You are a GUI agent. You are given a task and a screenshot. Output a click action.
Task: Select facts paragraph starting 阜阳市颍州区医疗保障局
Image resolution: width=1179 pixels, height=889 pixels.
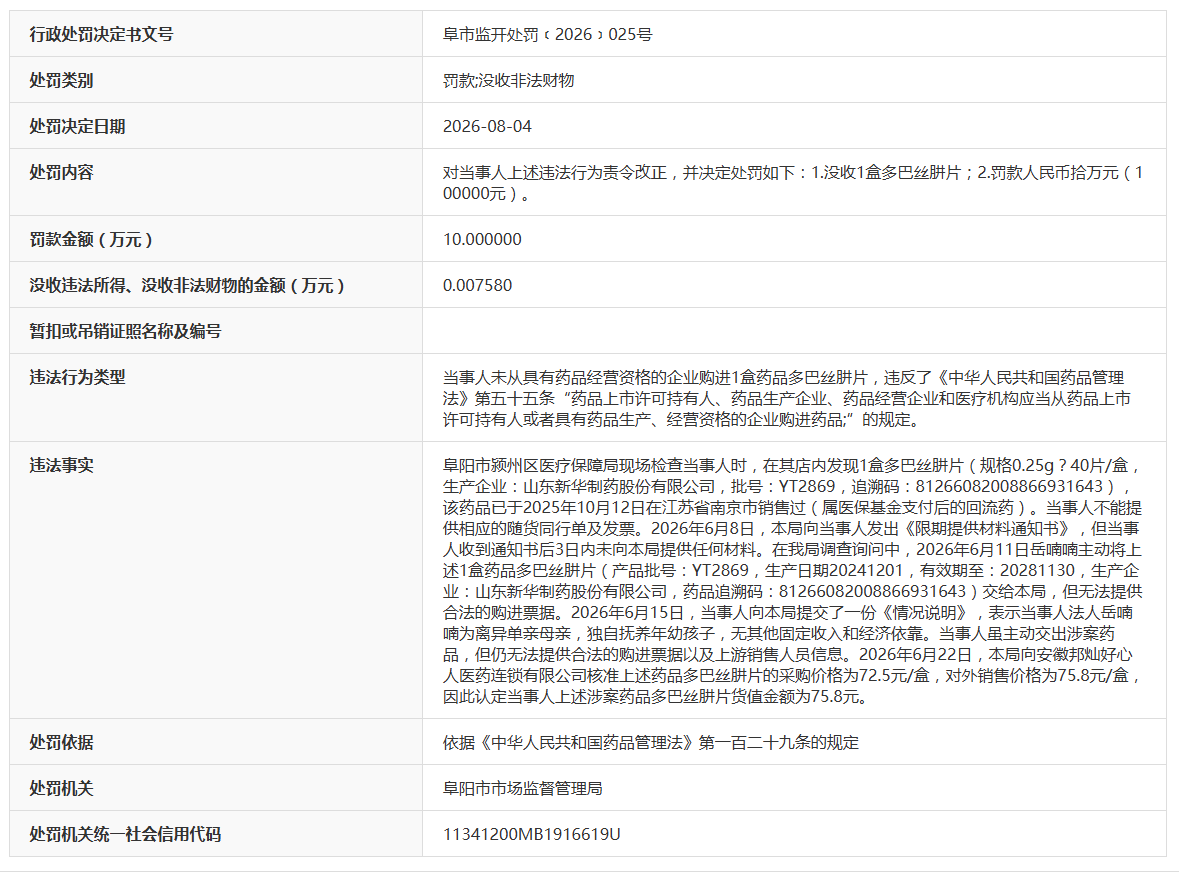click(793, 581)
